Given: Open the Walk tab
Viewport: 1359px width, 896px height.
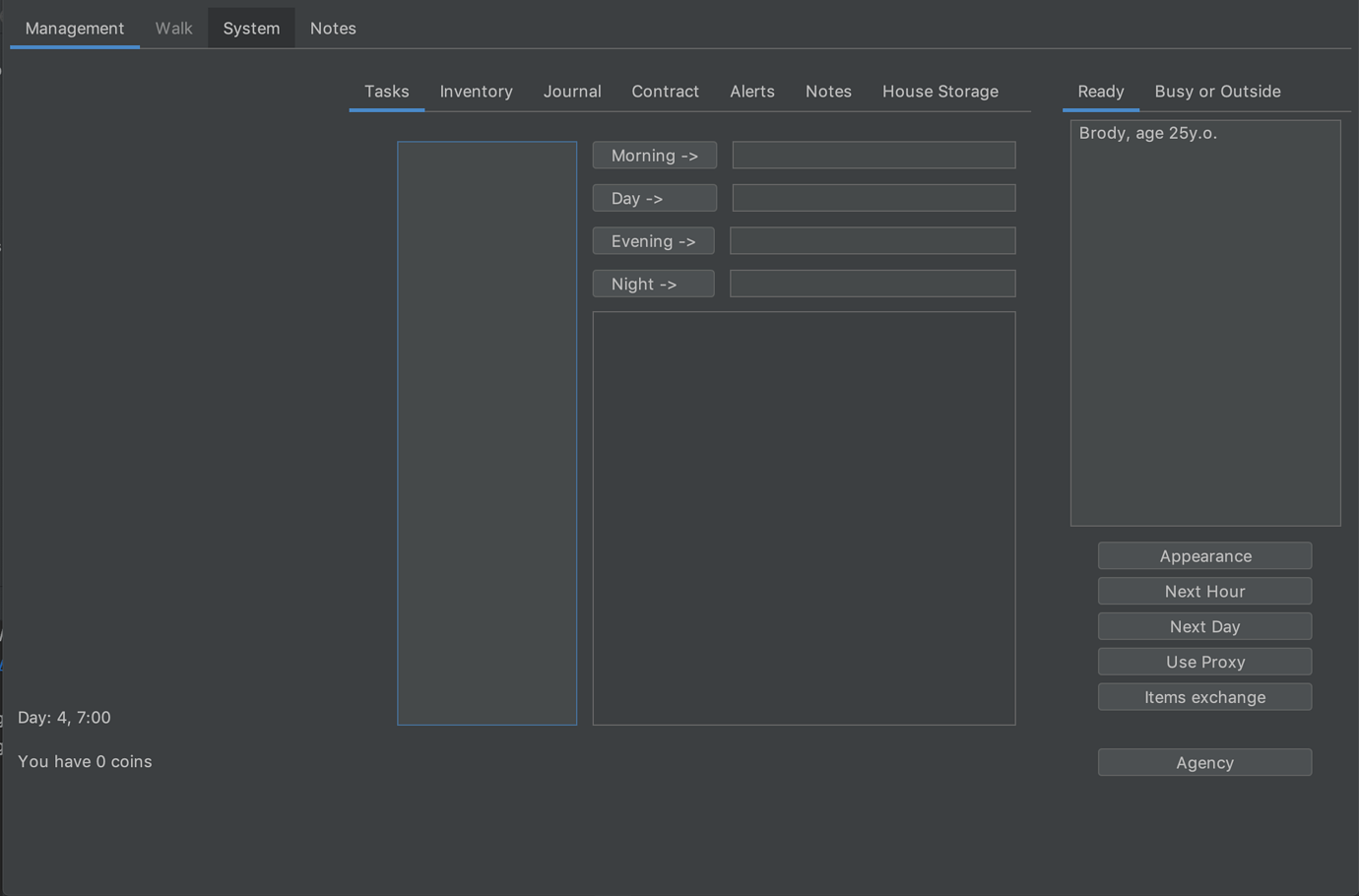Looking at the screenshot, I should point(173,28).
